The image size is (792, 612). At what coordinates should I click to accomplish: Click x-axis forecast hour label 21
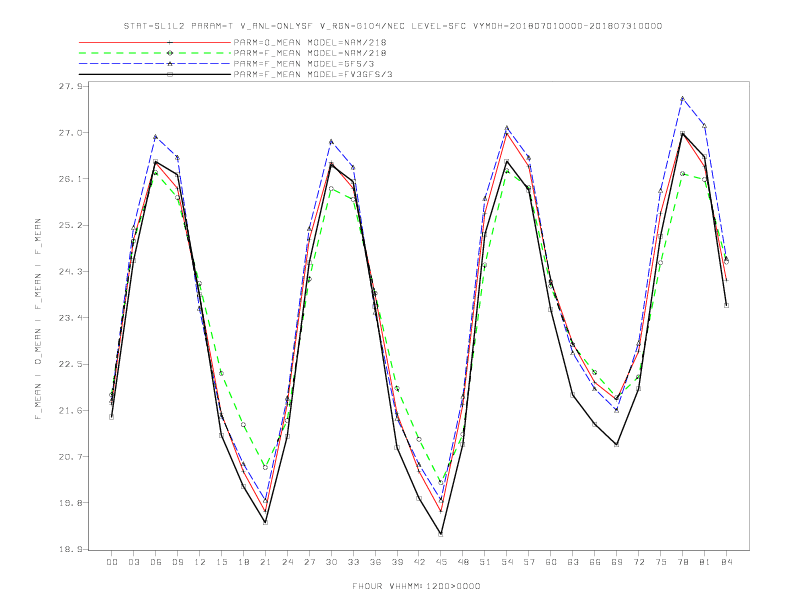pos(265,562)
